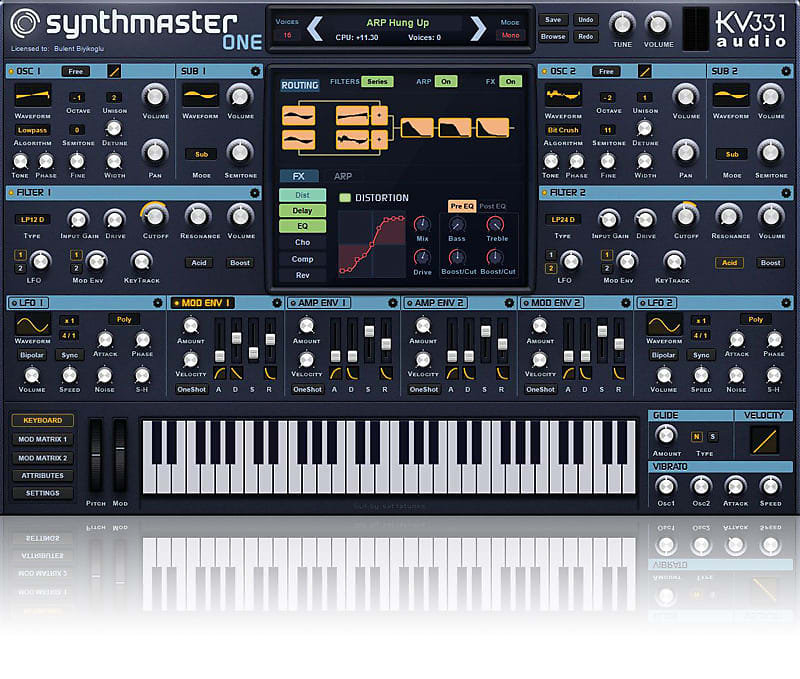Adjust the Cutoff knob in Filter 1
Viewport: 800px width, 679px height.
coord(154,216)
